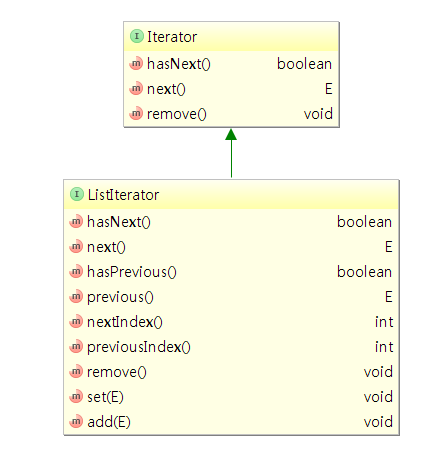Click the green inheritance arrow
The image size is (440, 471).
231,153
